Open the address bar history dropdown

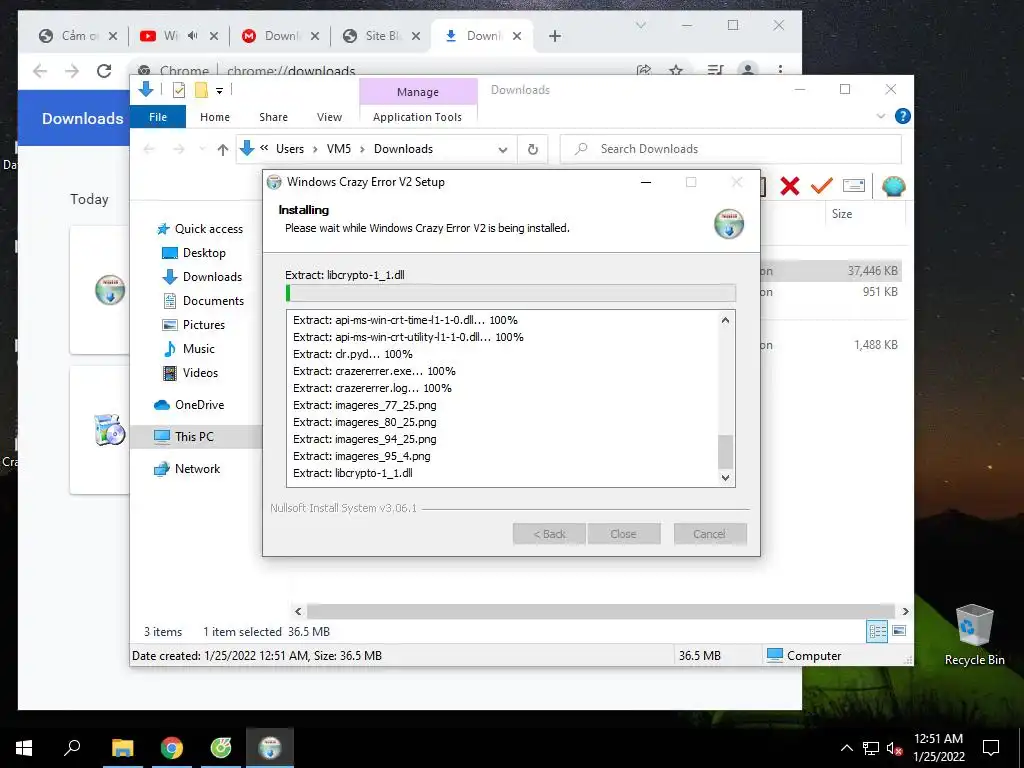[x=503, y=150]
